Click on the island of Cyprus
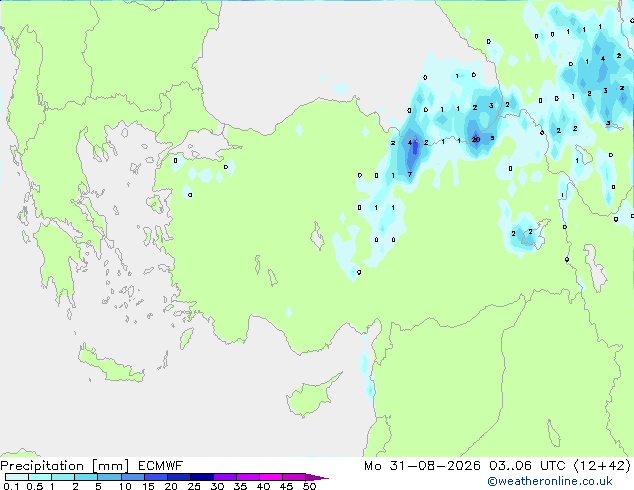This screenshot has height=490, width=634. (312, 396)
